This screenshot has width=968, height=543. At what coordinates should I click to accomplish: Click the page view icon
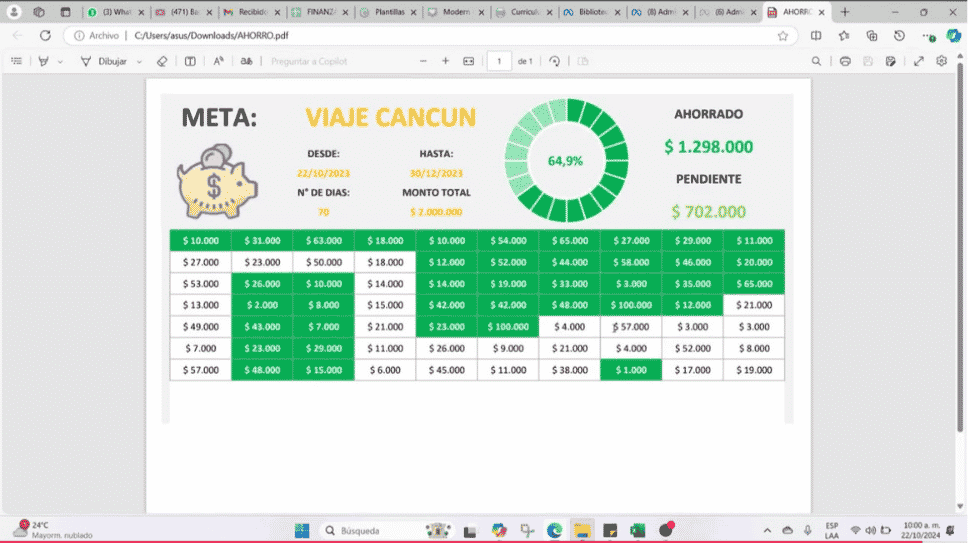click(x=583, y=61)
